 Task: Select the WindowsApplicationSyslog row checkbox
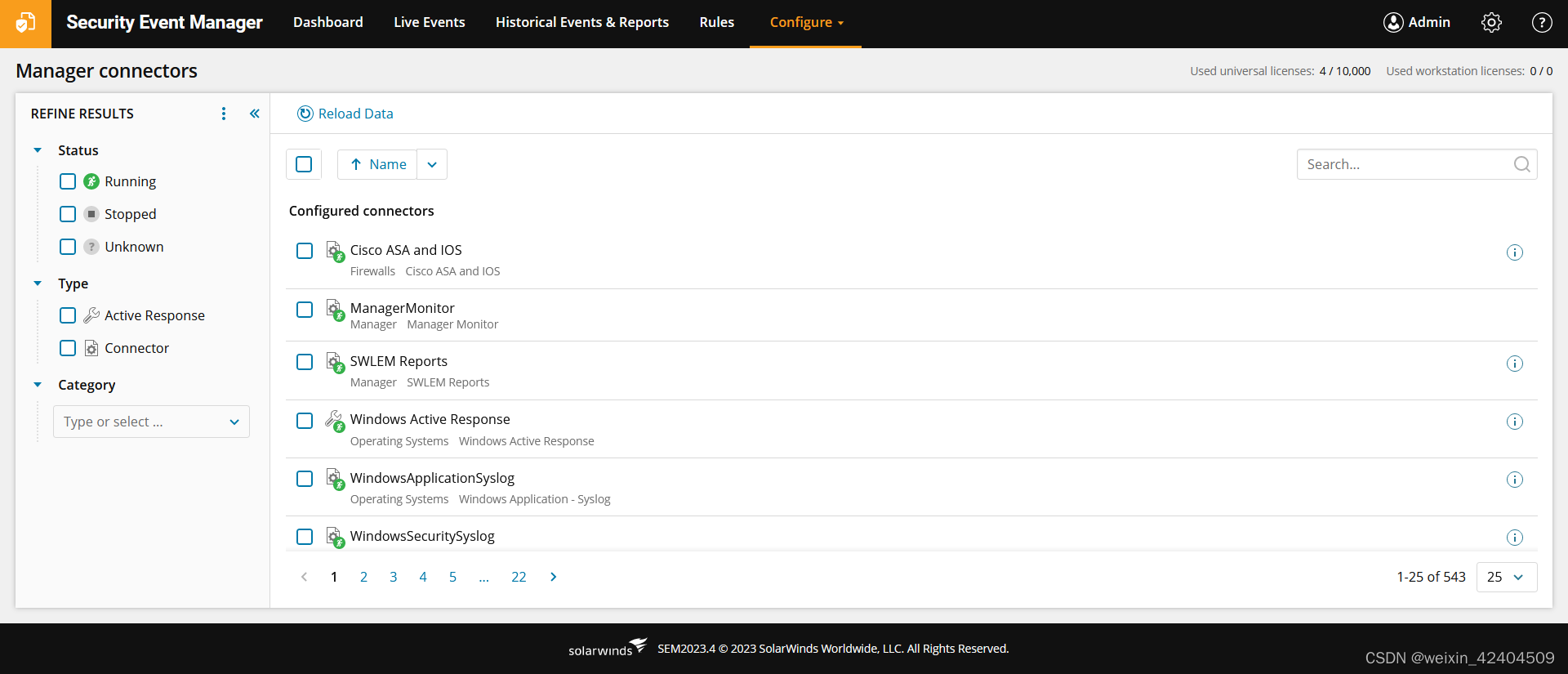pyautogui.click(x=305, y=479)
